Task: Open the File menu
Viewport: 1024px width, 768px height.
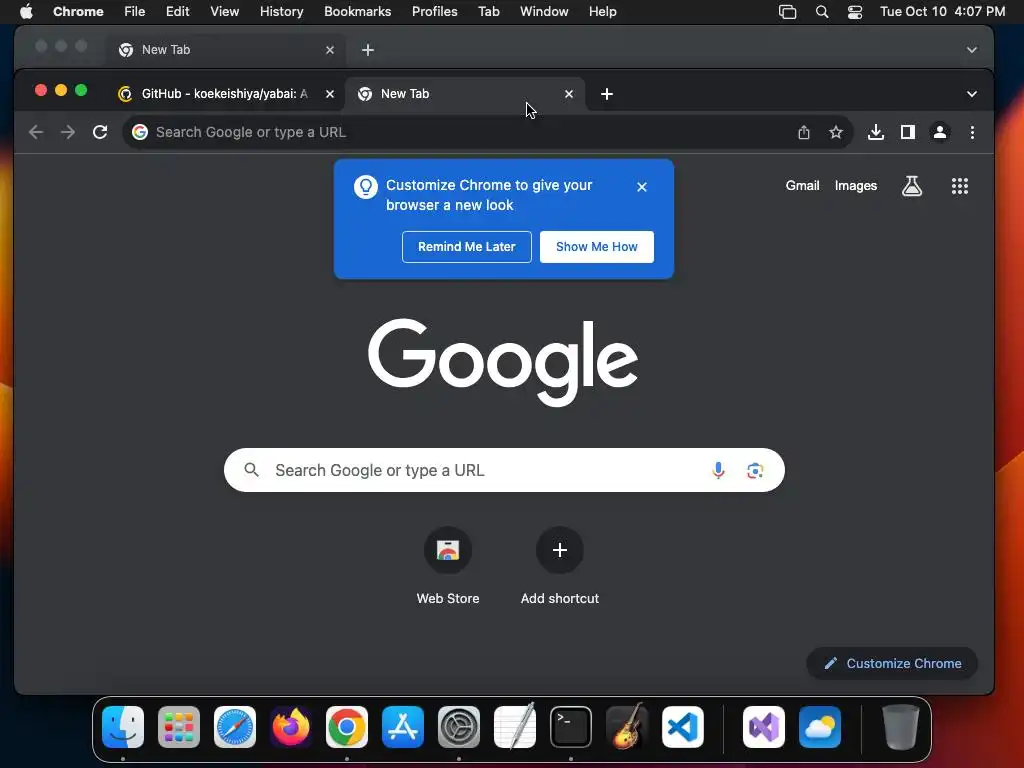Action: [x=135, y=12]
